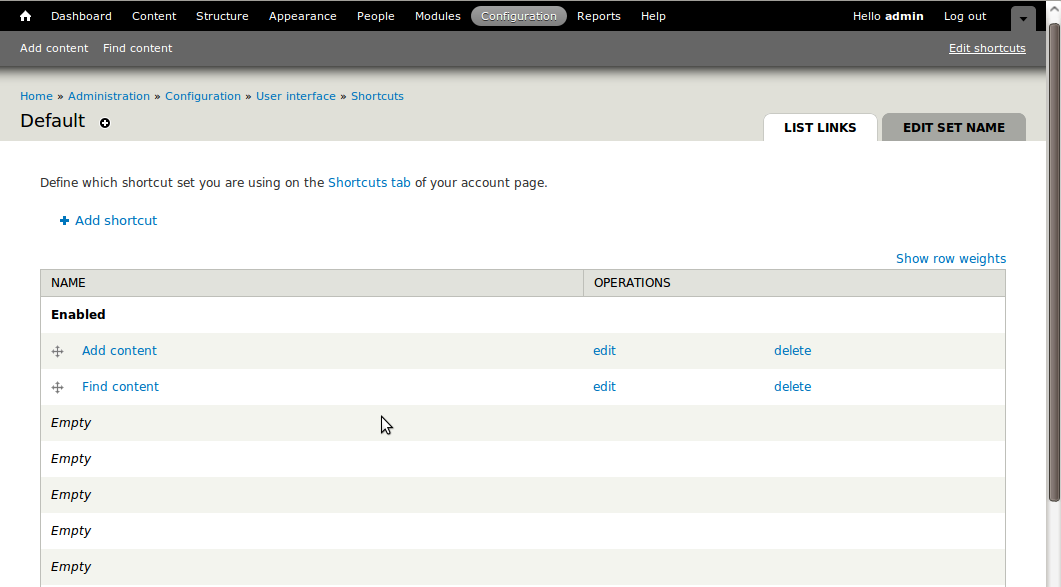
Task: Click the Edit shortcuts link
Action: 987,48
